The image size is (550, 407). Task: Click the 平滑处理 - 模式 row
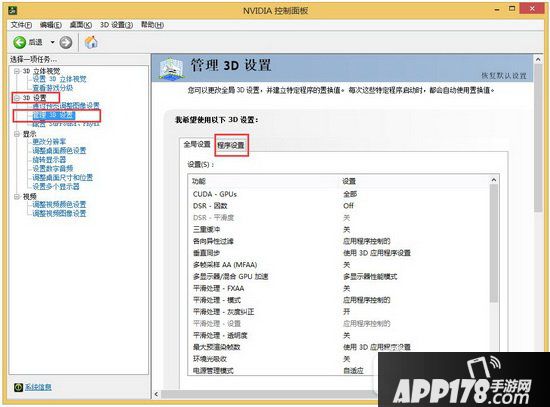pyautogui.click(x=339, y=300)
